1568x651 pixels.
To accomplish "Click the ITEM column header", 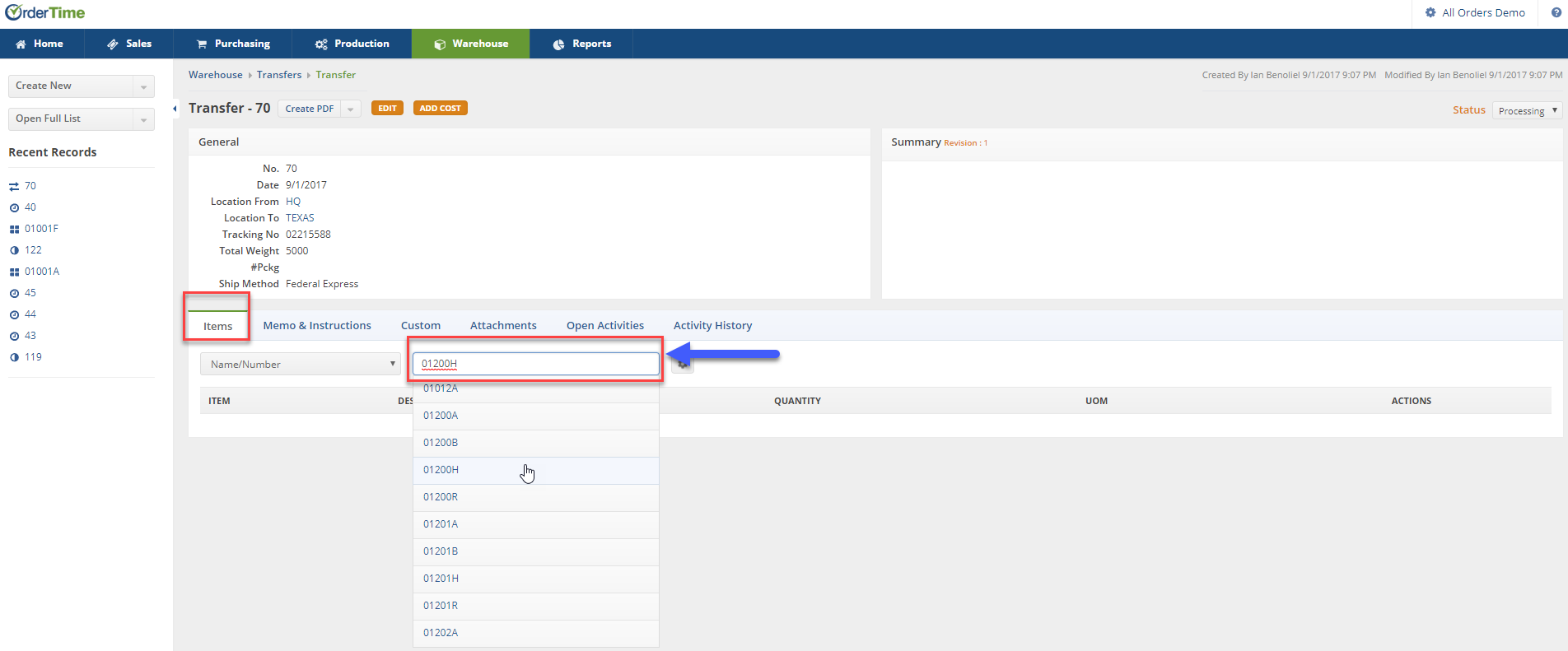I will [x=219, y=402].
